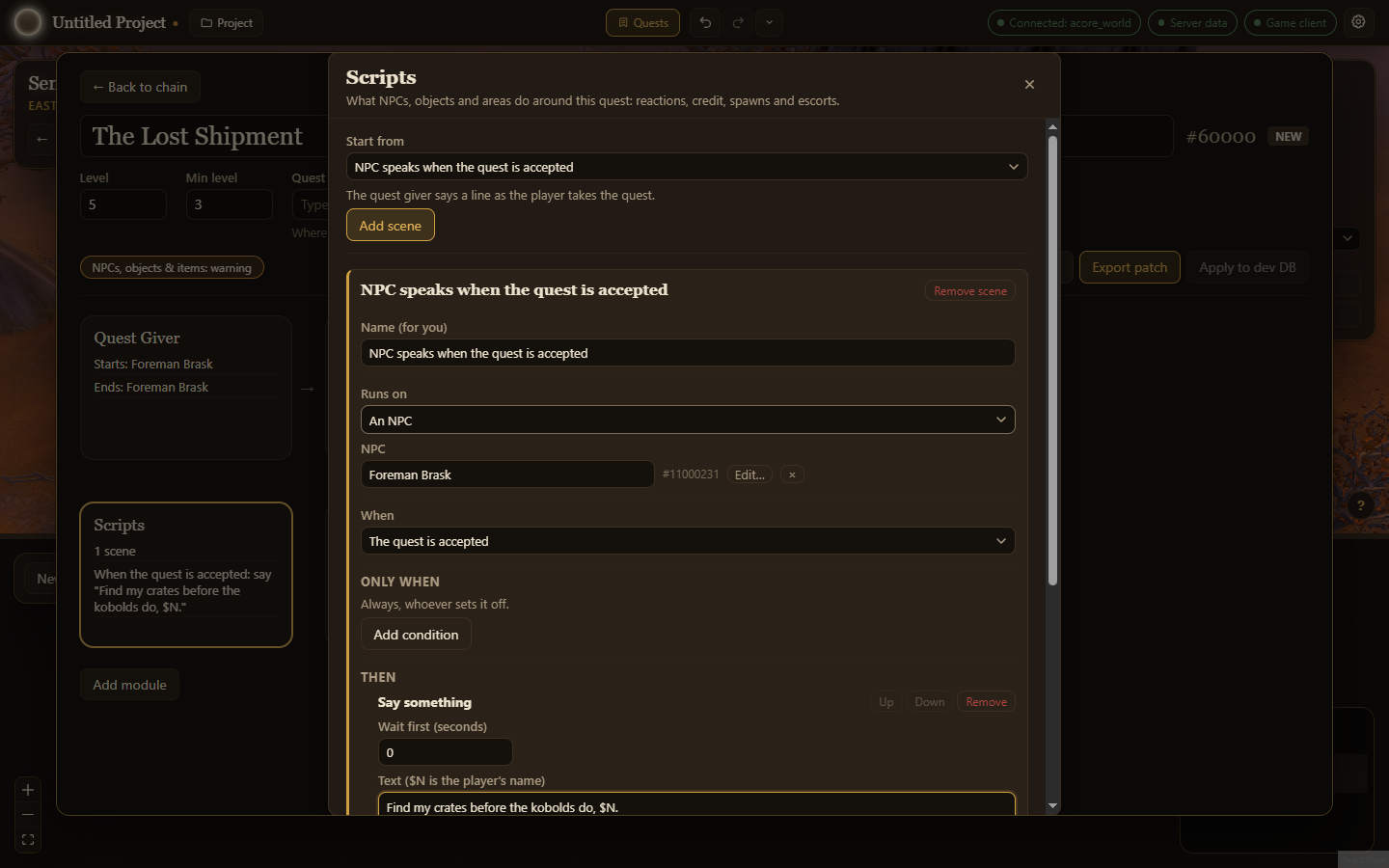Open the Project menu
The width and height of the screenshot is (1389, 868).
(x=227, y=22)
